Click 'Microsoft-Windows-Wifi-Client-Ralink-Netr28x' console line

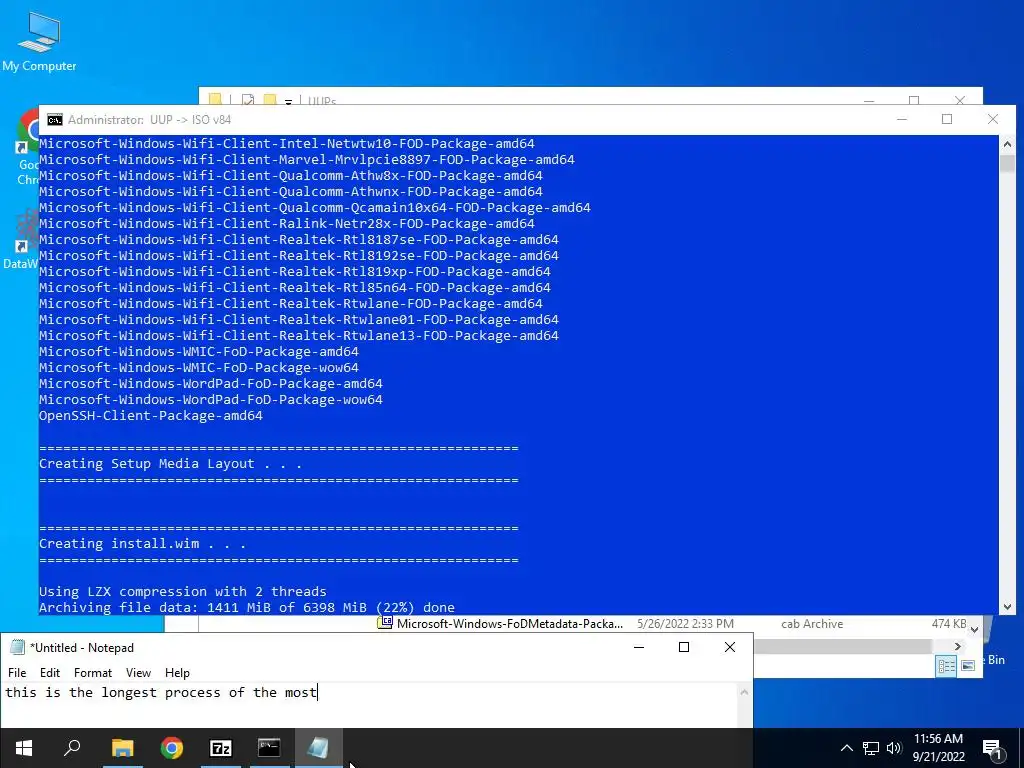pyautogui.click(x=287, y=224)
